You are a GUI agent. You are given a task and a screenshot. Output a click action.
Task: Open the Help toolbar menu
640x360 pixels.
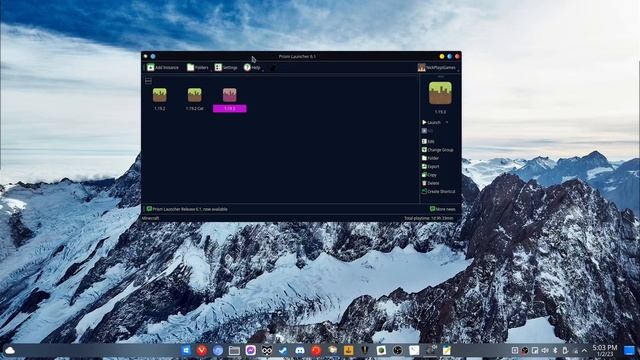coord(252,68)
